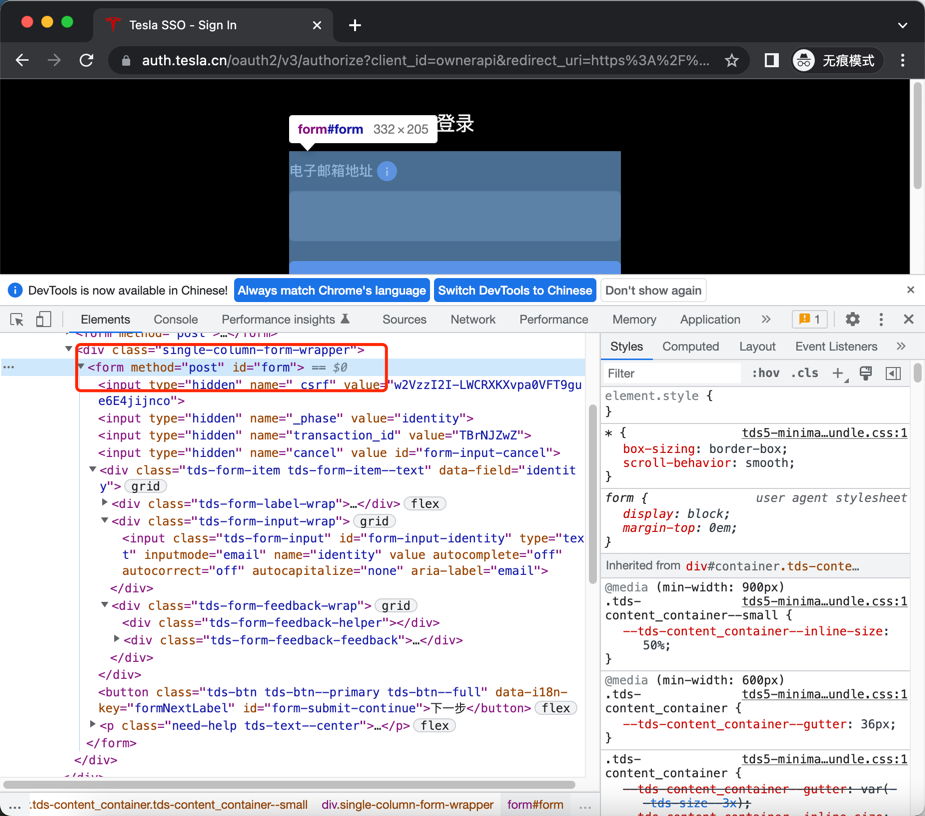
Task: Open the Performance insights tab
Action: 286,319
